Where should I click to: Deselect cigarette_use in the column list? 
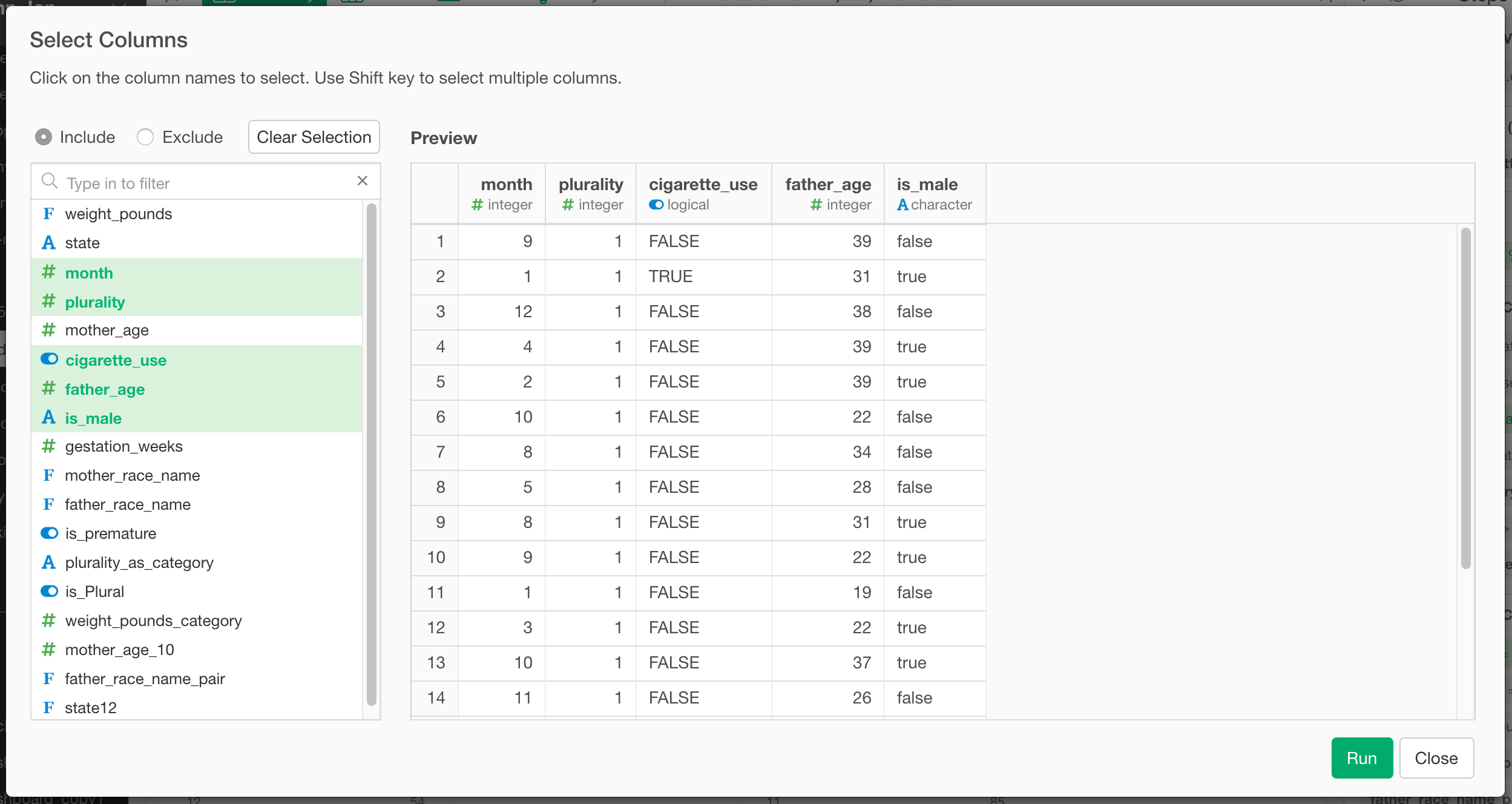[x=116, y=360]
